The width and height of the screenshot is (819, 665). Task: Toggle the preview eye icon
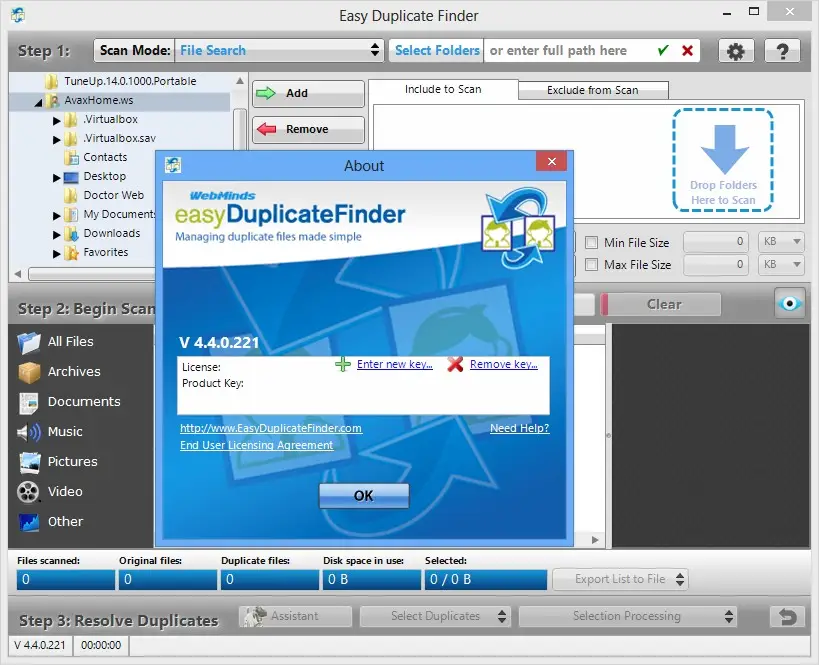789,304
